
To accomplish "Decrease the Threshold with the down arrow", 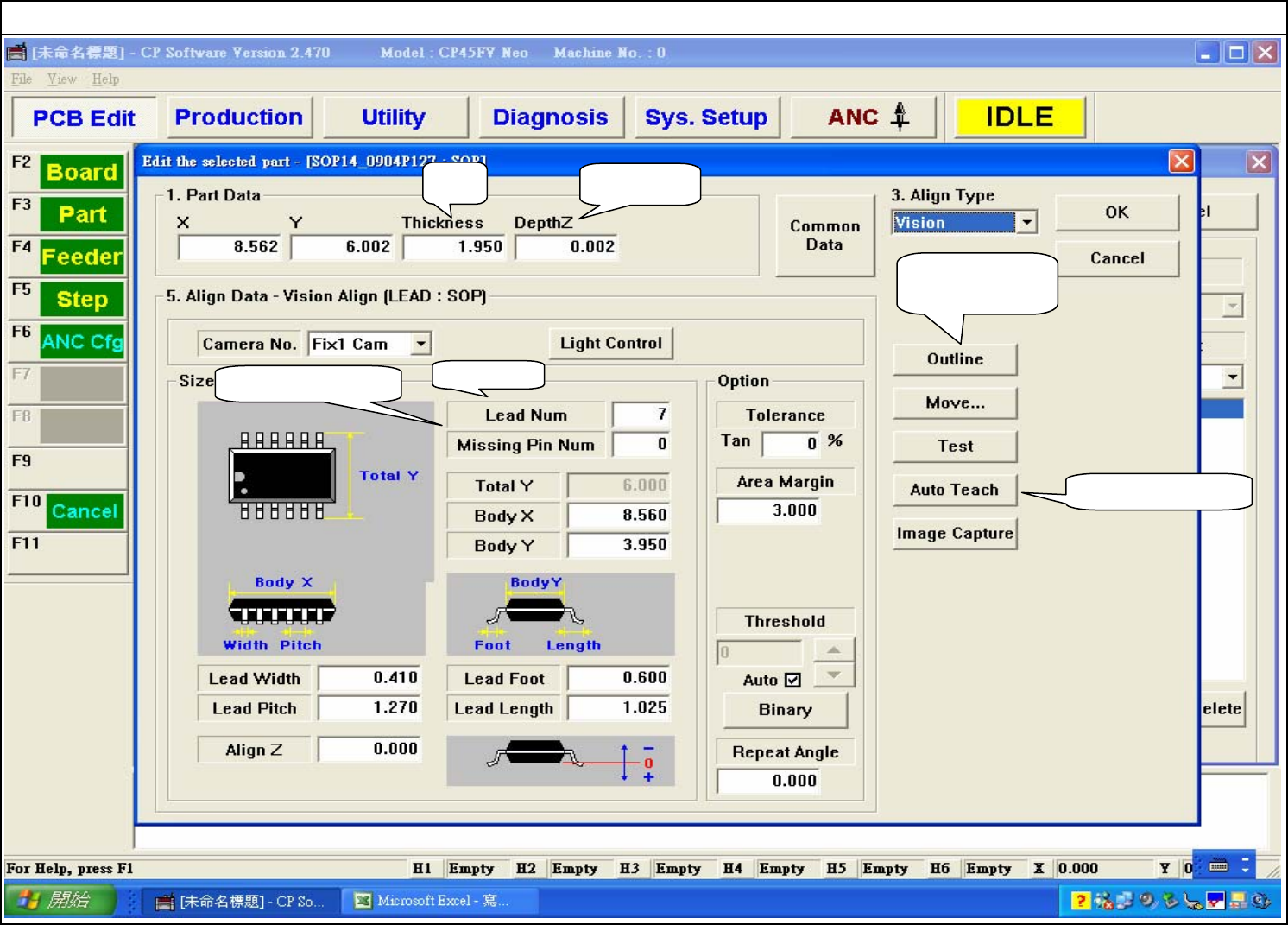I will tap(833, 675).
